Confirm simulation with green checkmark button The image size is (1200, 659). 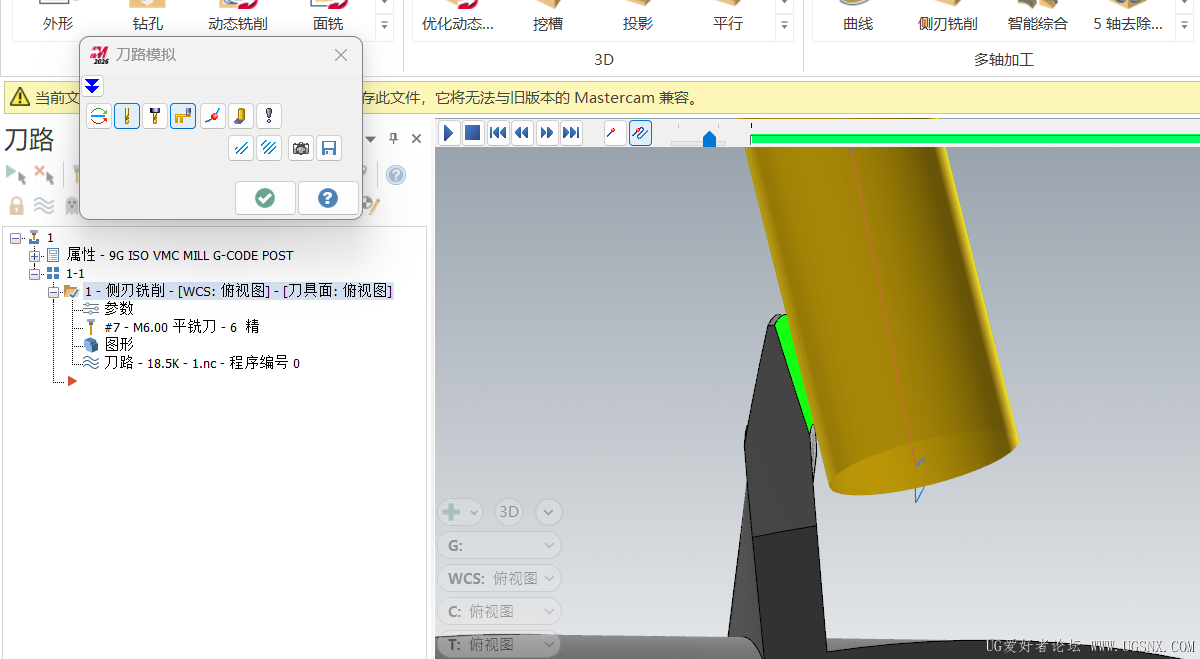tap(265, 198)
